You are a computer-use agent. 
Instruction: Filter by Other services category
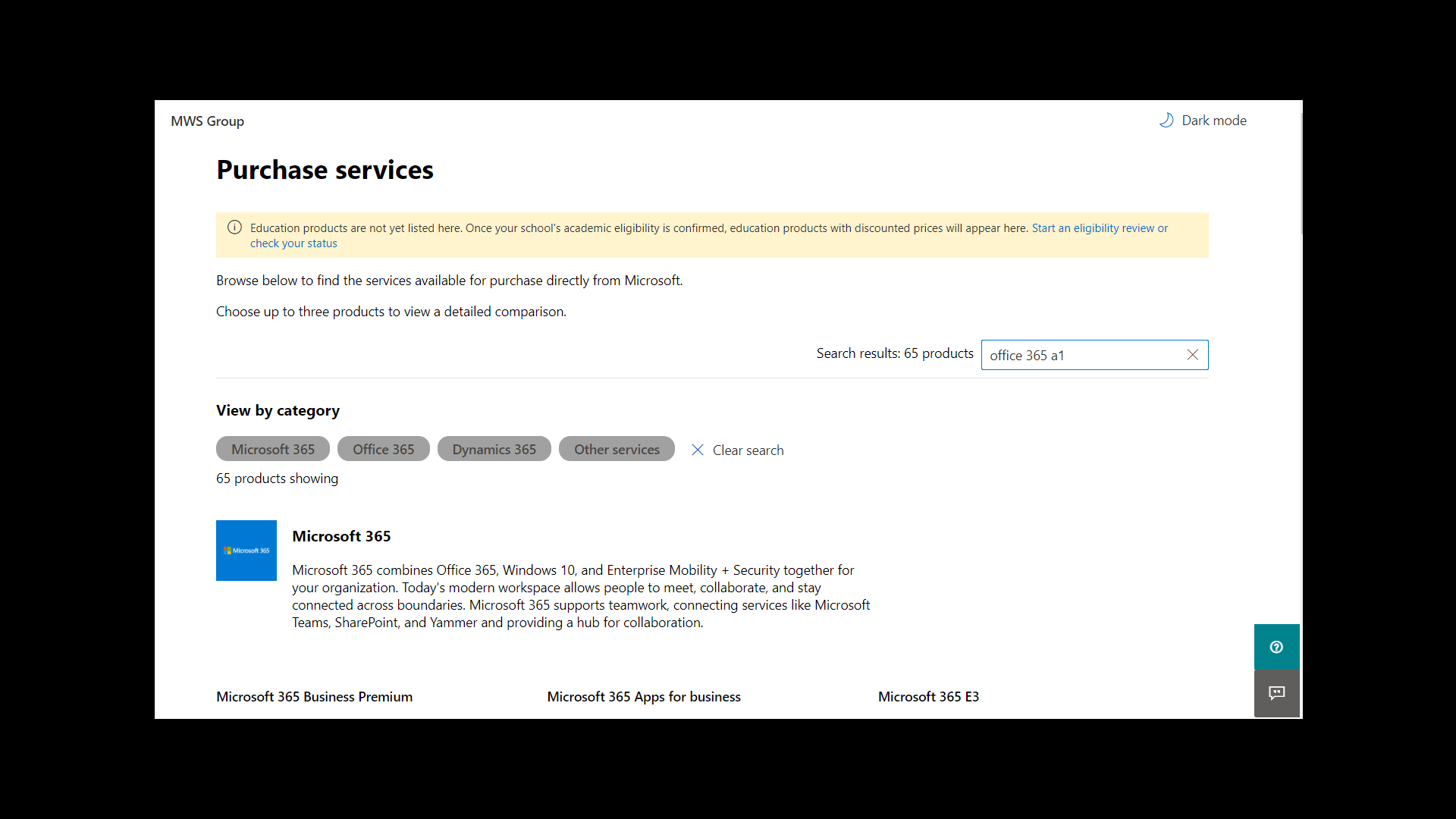[617, 449]
